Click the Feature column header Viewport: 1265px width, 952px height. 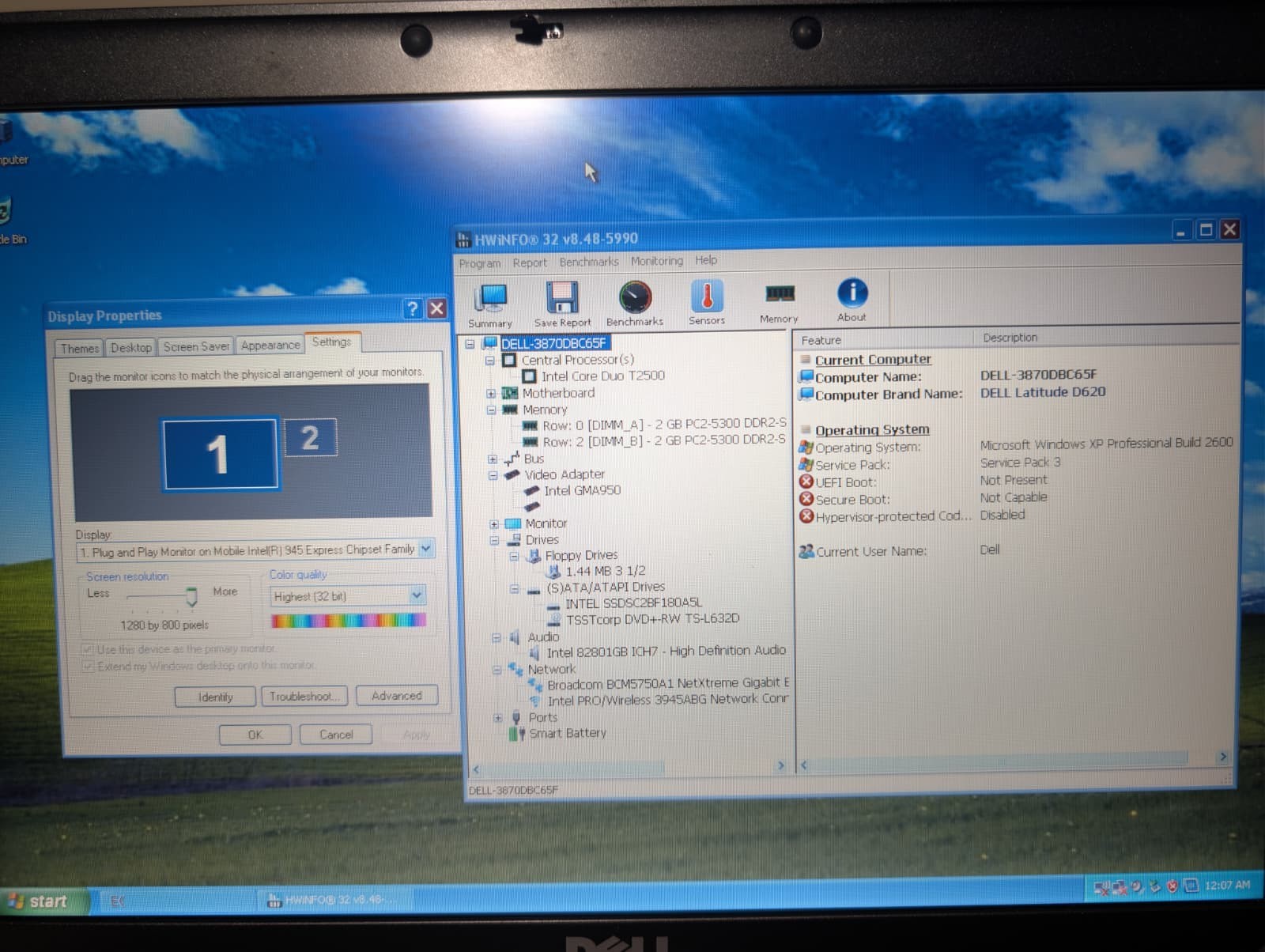[x=884, y=340]
